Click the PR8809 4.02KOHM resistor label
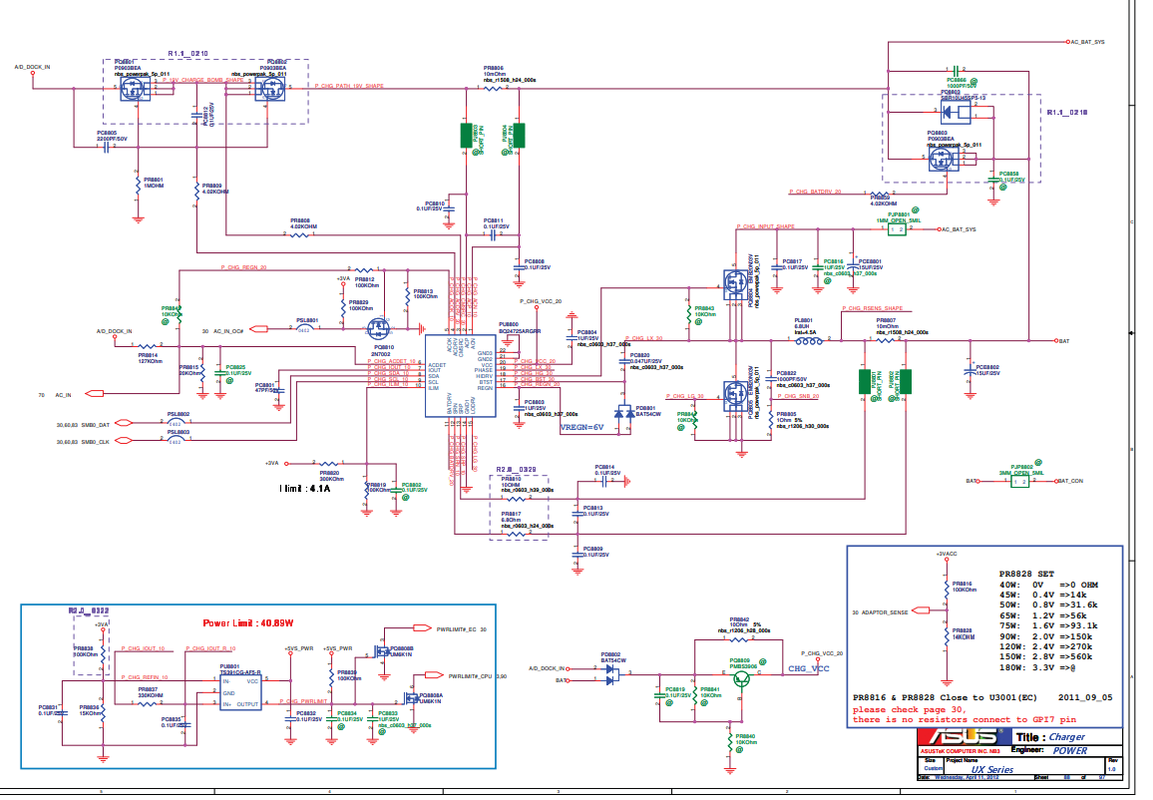Image resolution: width=1153 pixels, height=800 pixels. pyautogui.click(x=215, y=188)
